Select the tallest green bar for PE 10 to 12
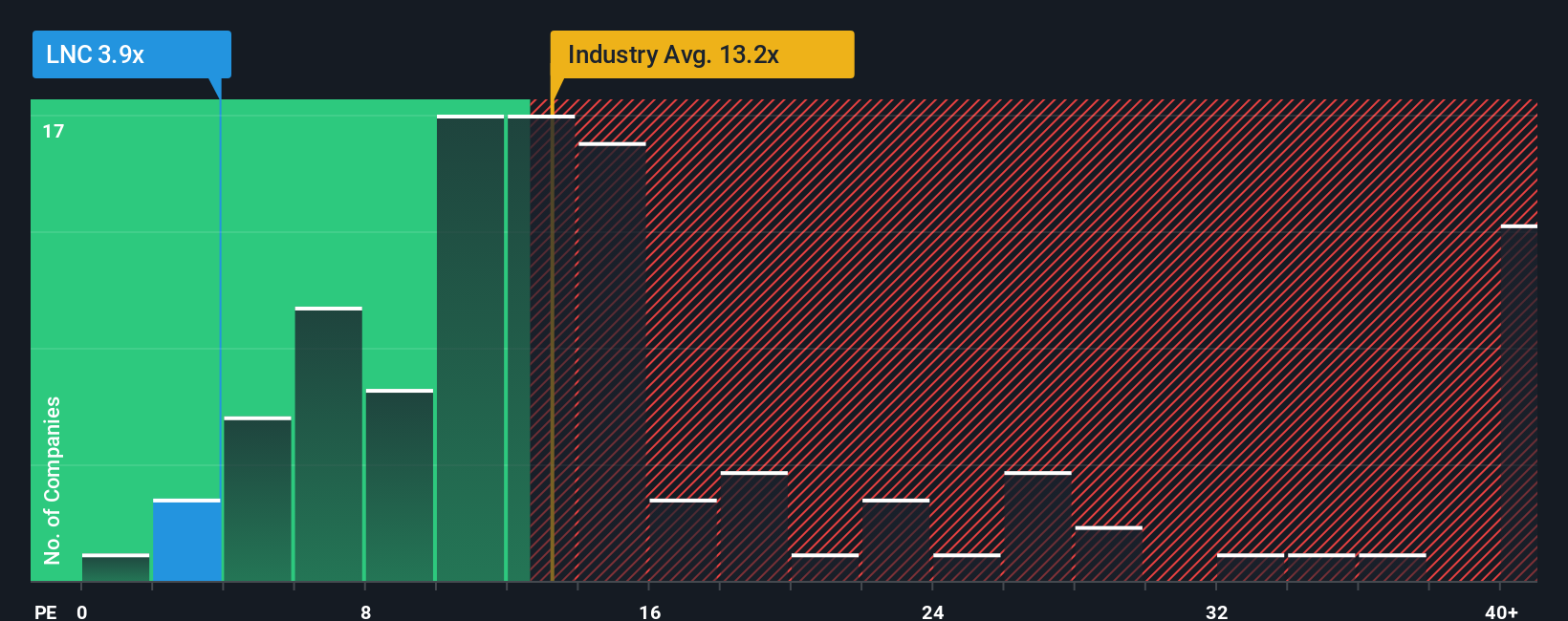This screenshot has width=1568, height=621. (x=470, y=348)
